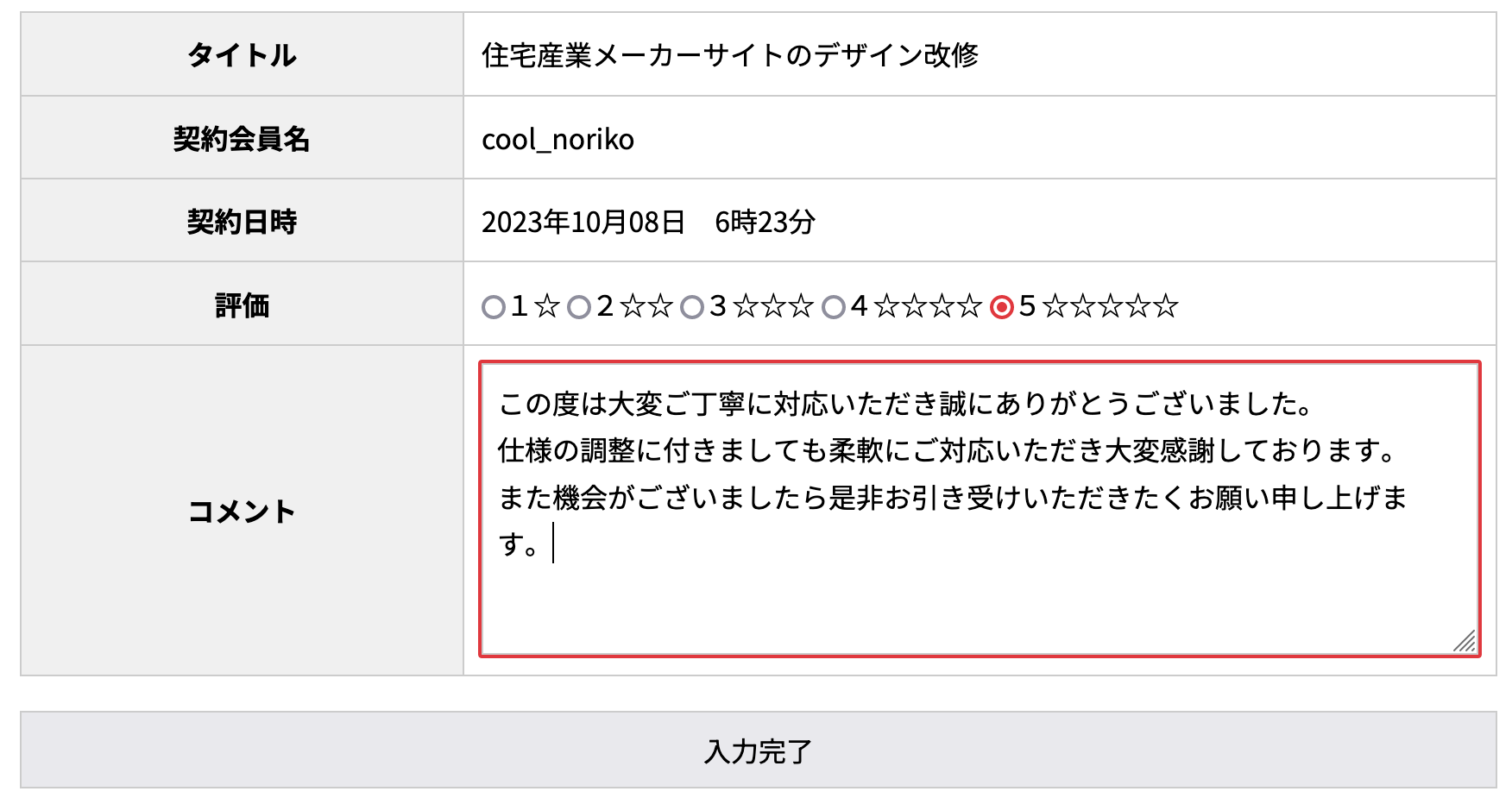The height and width of the screenshot is (804, 1512).
Task: Pick the 4 star rating radio button
Action: coord(834,307)
